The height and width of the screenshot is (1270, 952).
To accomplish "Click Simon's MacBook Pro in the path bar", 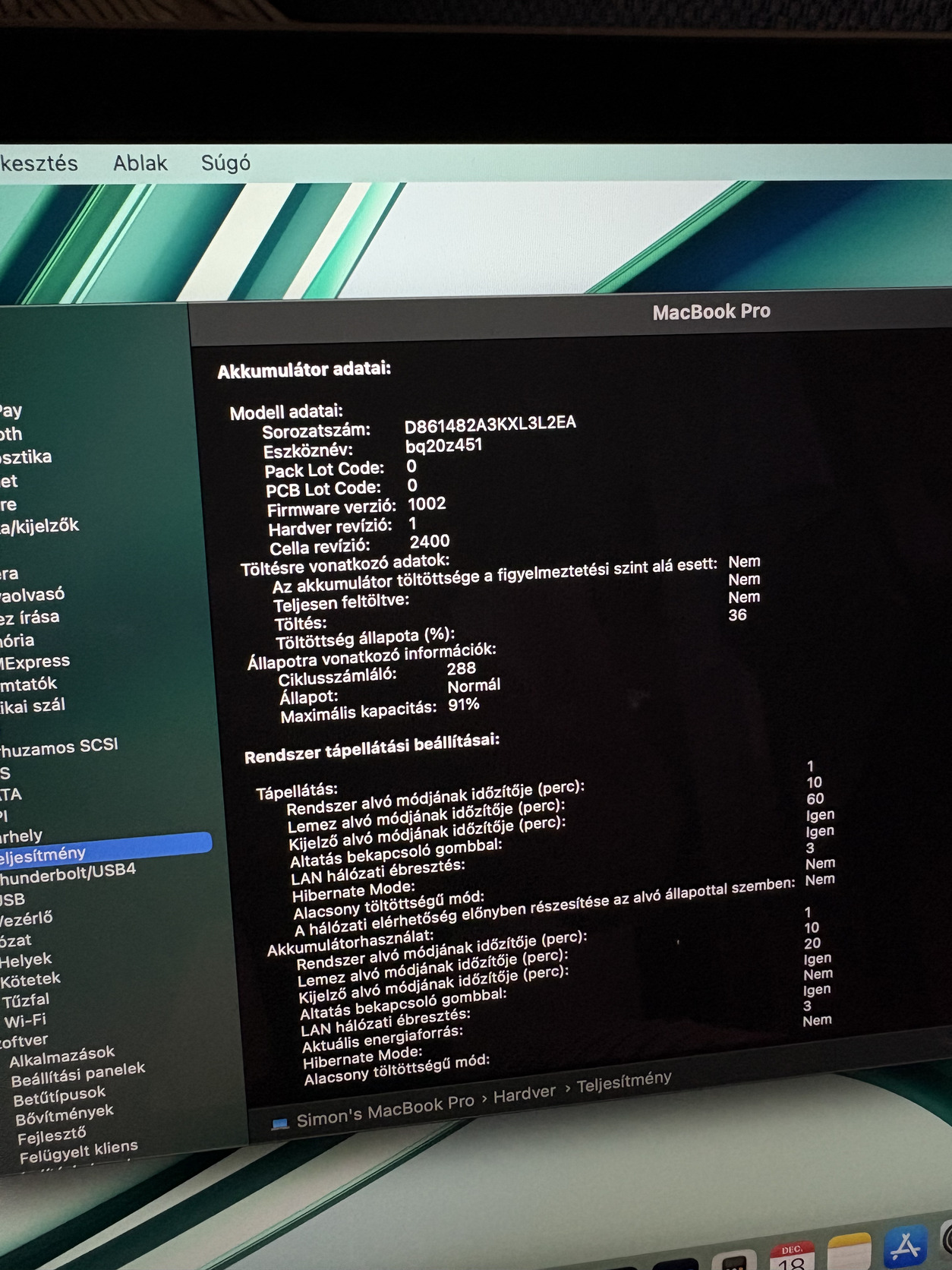I will coord(385,1110).
